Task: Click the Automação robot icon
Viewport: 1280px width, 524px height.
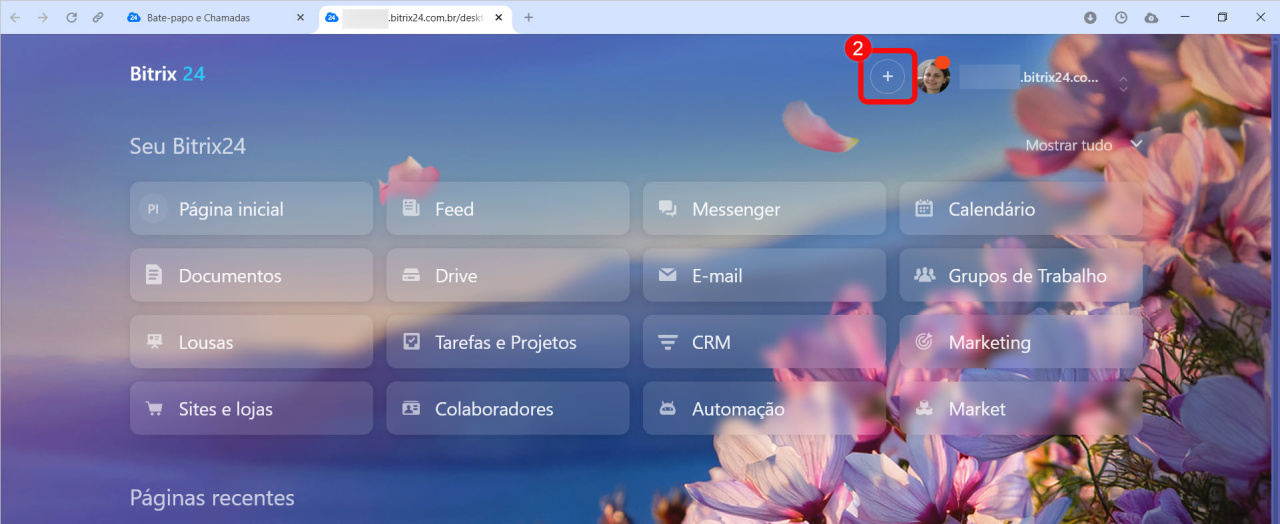Action: (x=667, y=409)
